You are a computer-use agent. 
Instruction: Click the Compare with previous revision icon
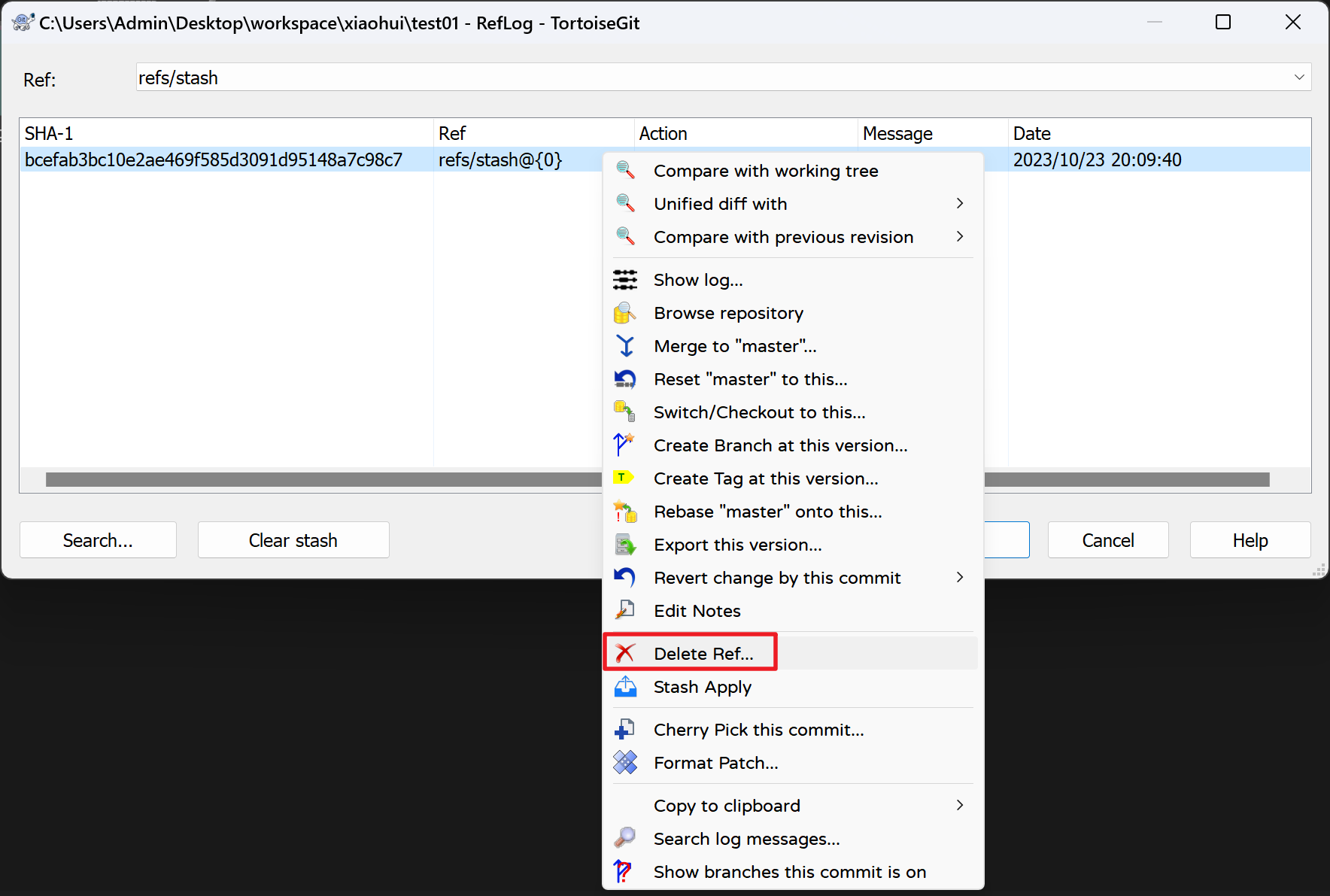pyautogui.click(x=625, y=236)
